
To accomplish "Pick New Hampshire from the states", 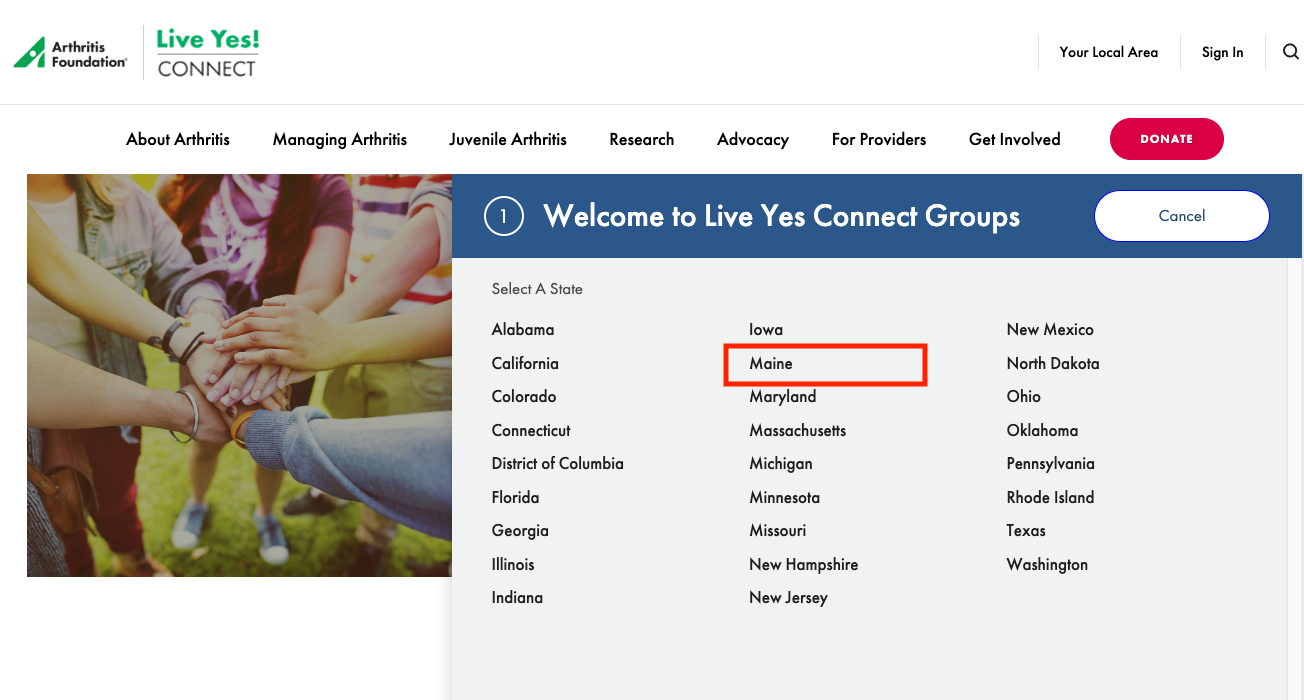I will click(803, 565).
